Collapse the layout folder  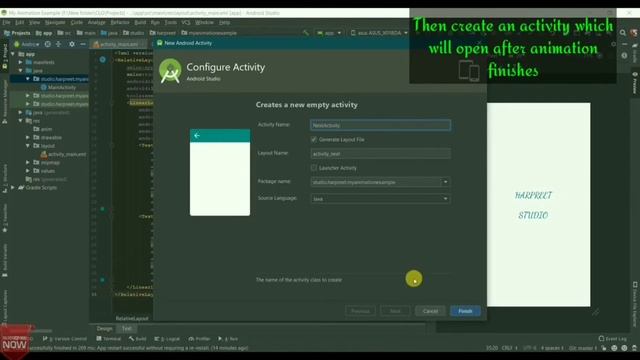coord(28,146)
